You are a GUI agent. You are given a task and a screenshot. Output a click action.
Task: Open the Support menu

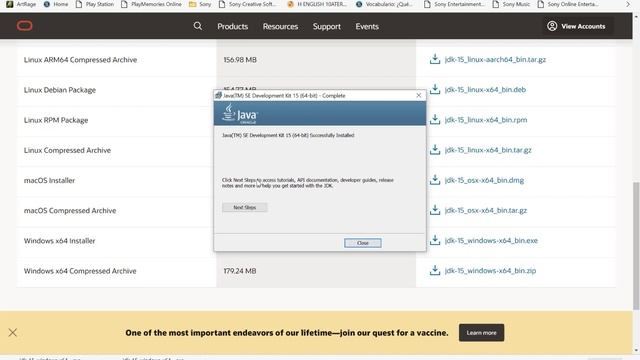click(327, 27)
